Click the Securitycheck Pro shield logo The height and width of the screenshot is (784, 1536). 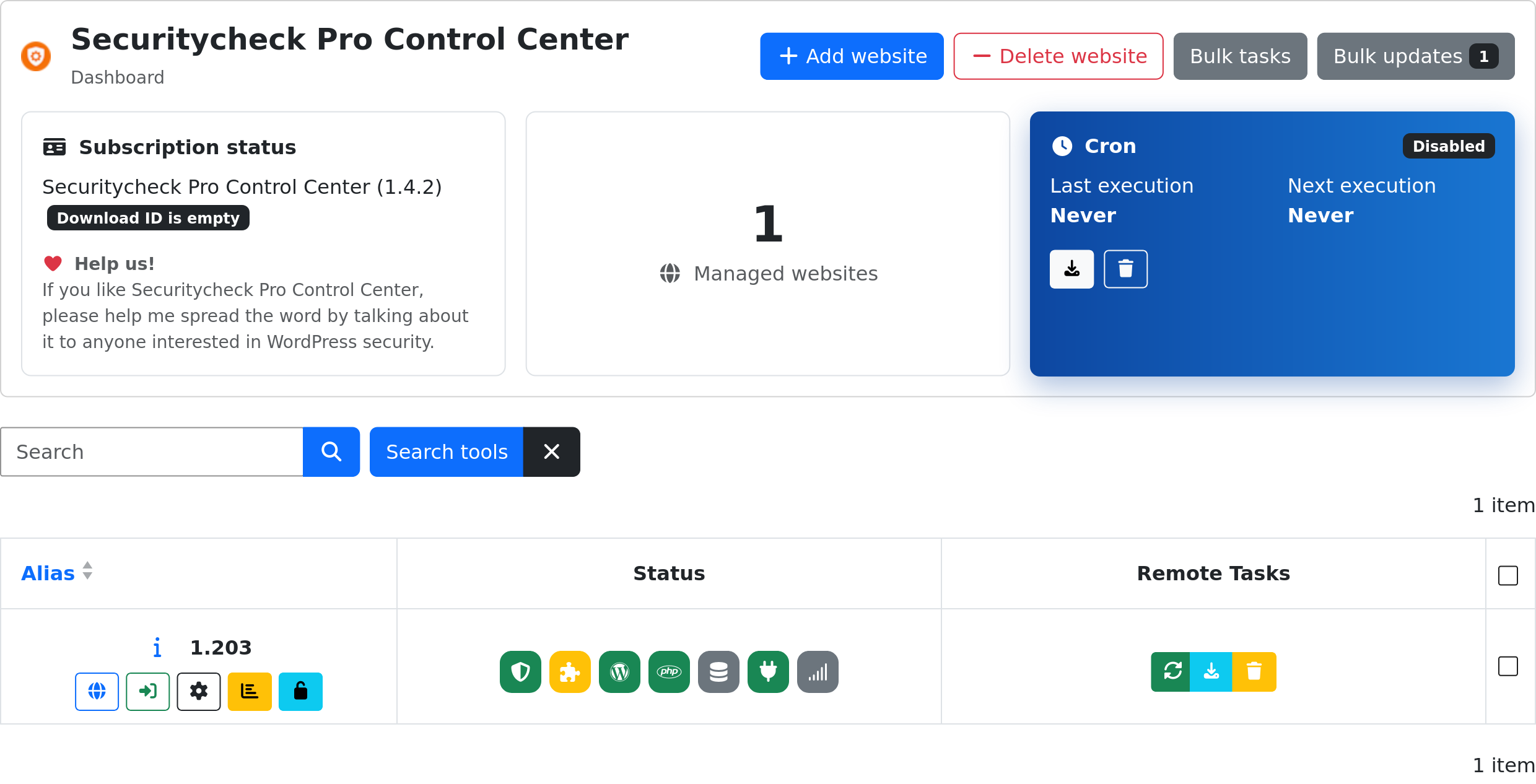coord(36,56)
